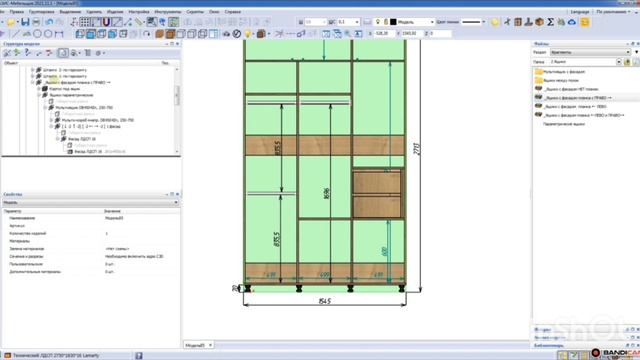Screen dimensions: 640x360
Task: Click the question mark icon in structure panel
Action: [28, 53]
